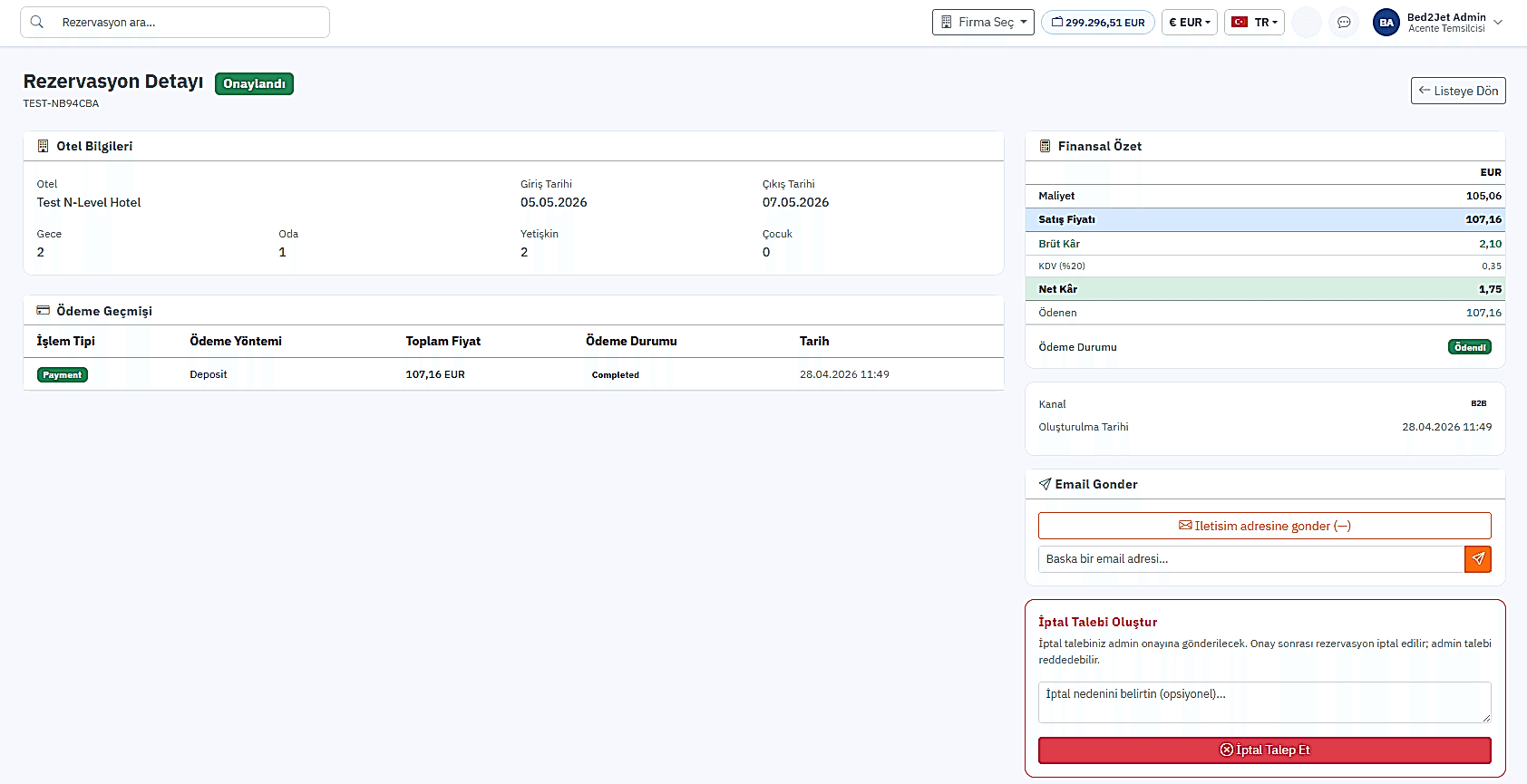
Task: Open the Firma Seç dropdown
Action: [983, 22]
